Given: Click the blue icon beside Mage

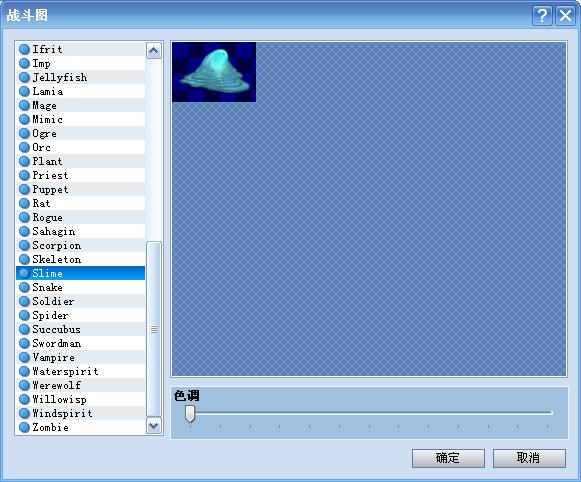Looking at the screenshot, I should pos(24,105).
